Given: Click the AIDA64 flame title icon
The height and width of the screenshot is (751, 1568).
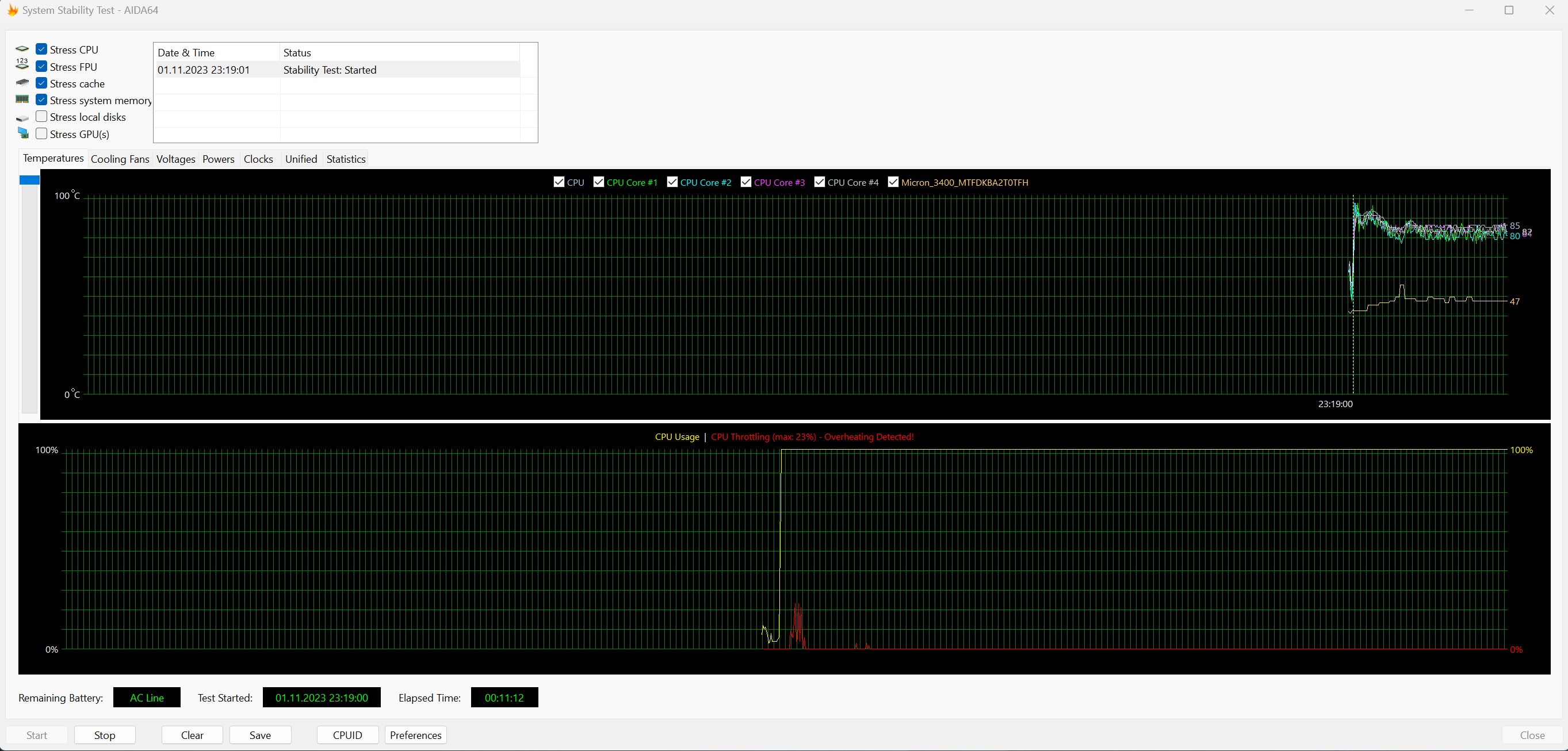Looking at the screenshot, I should tap(12, 10).
